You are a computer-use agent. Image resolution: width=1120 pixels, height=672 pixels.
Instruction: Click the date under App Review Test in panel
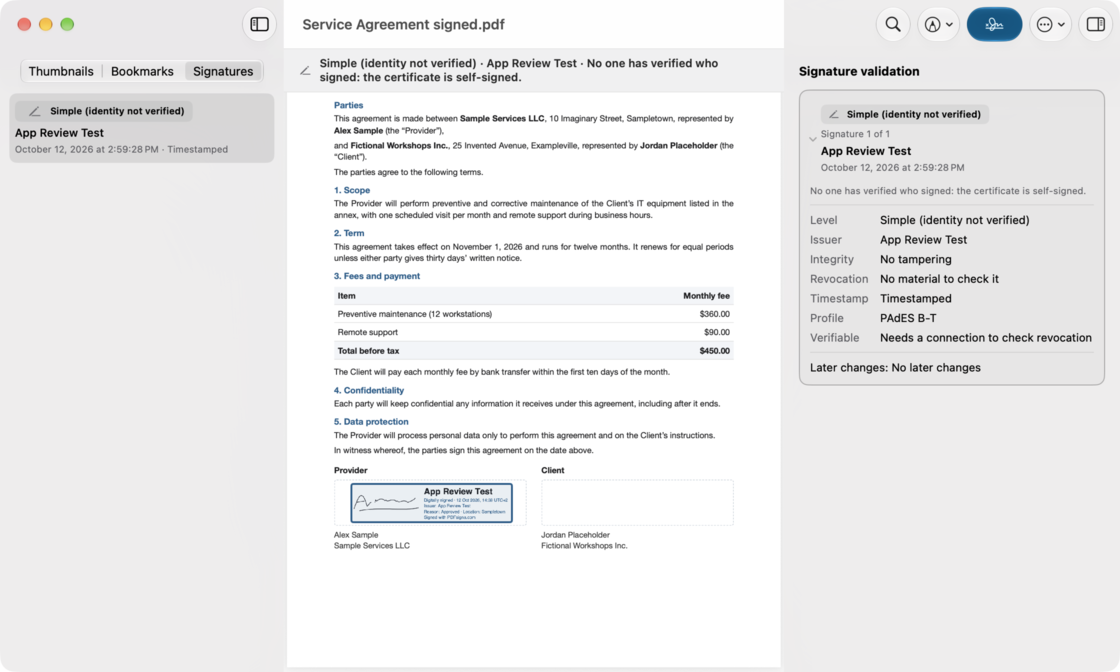click(x=892, y=168)
